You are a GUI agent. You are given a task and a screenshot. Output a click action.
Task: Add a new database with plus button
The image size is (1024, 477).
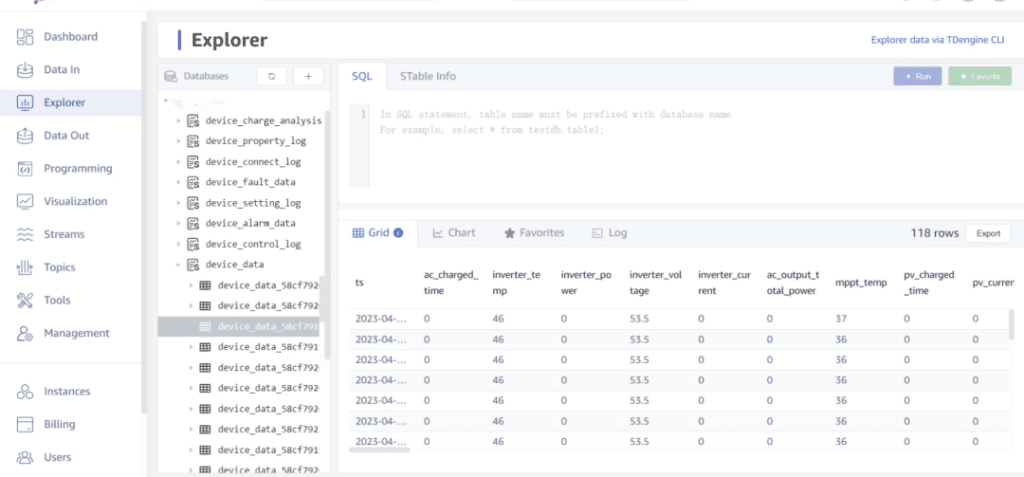pyautogui.click(x=308, y=76)
